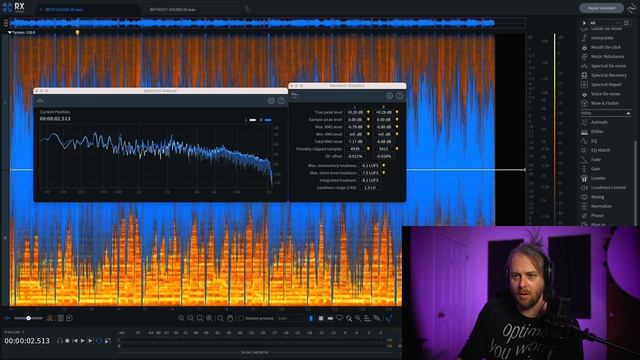Open Spectrum Analyzer help button
640x360 pixels.
pyautogui.click(x=281, y=101)
